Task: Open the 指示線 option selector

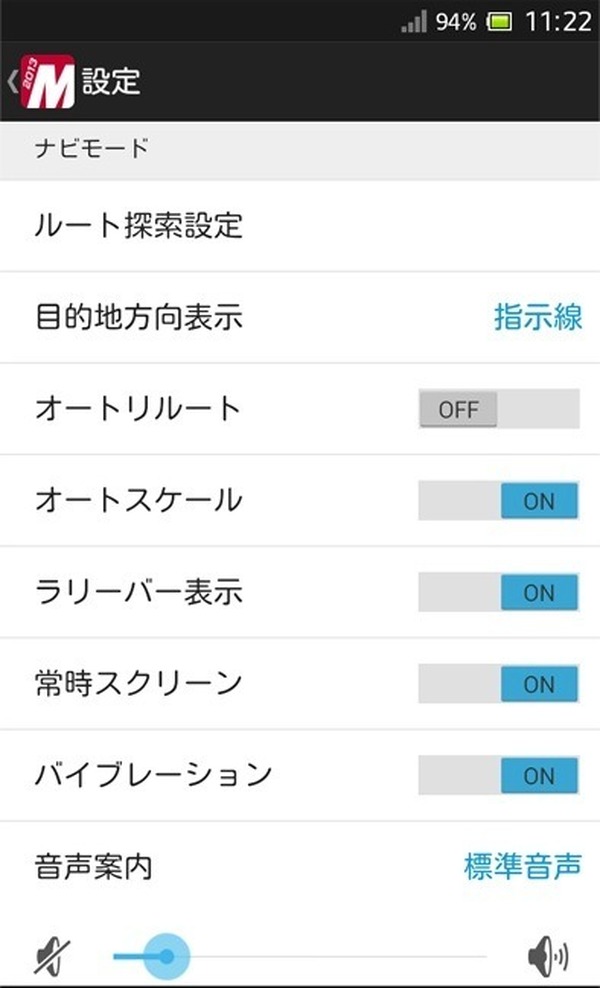Action: [x=538, y=318]
